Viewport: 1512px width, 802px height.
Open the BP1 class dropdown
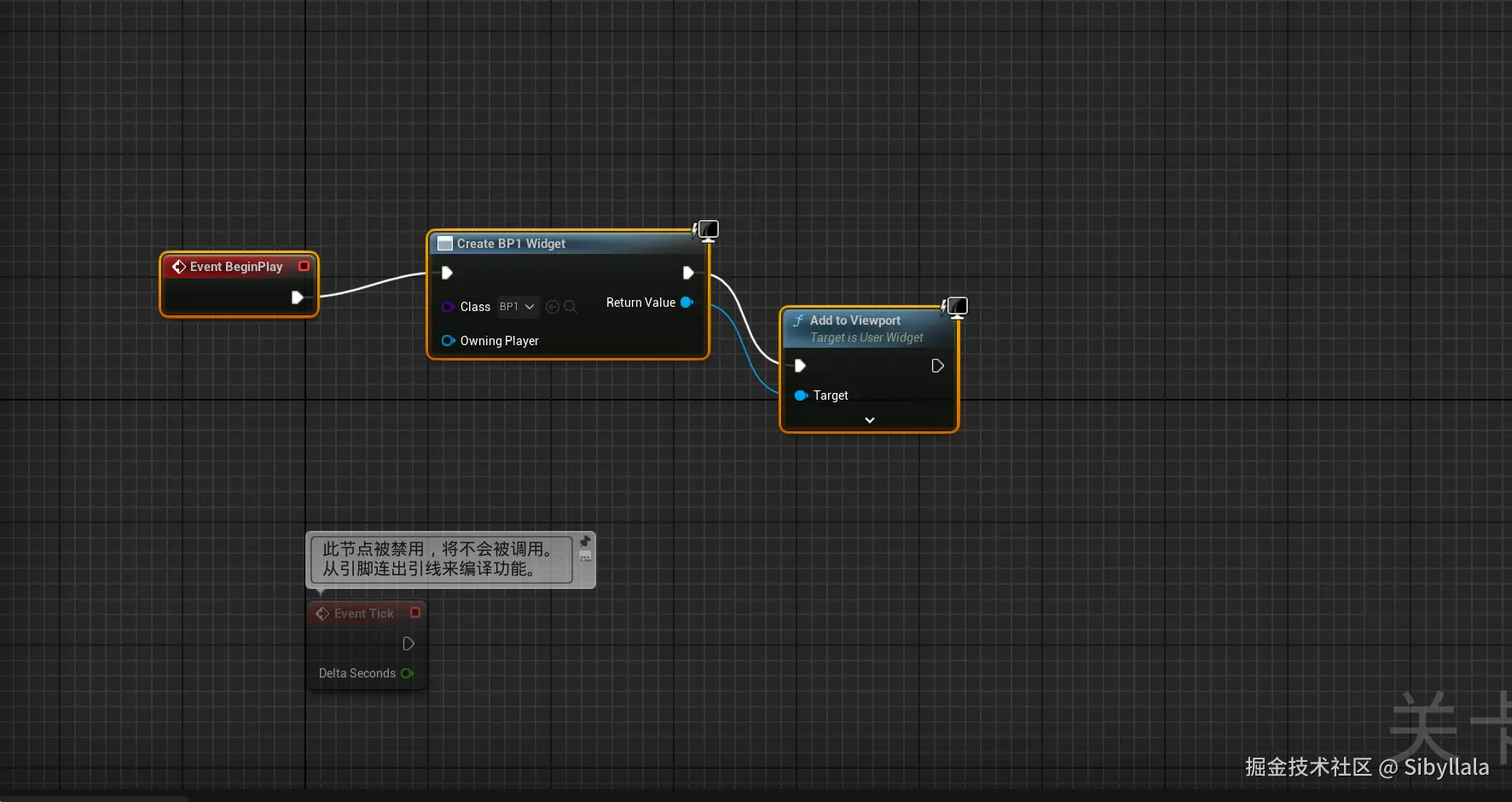click(518, 307)
